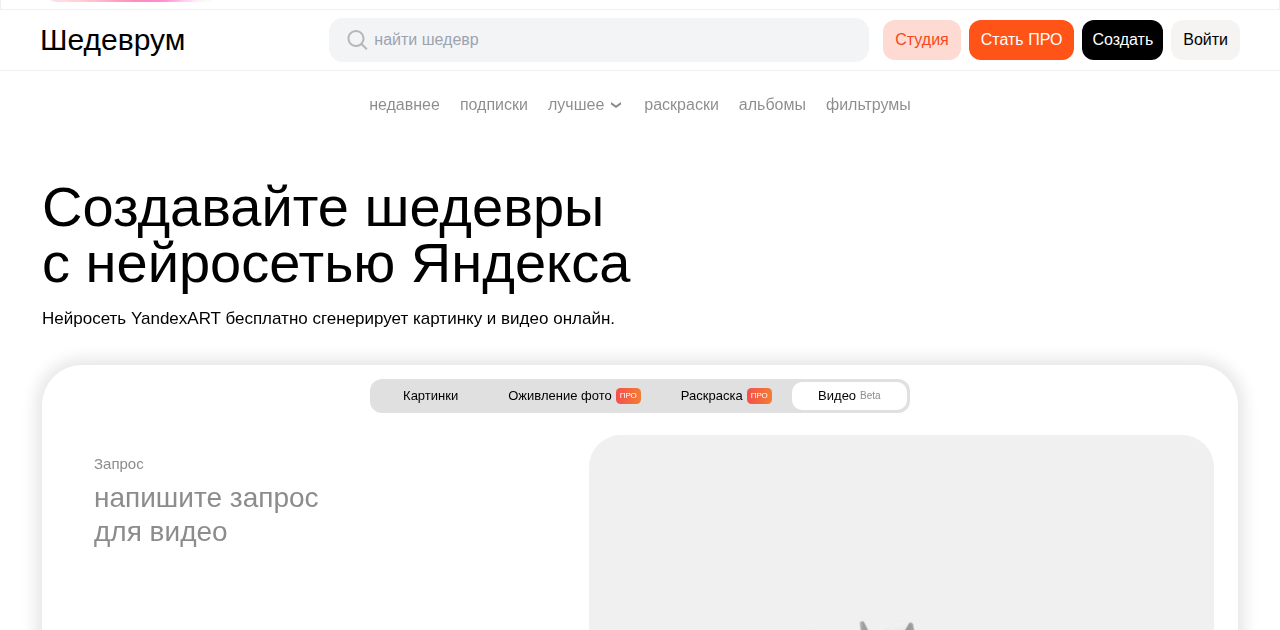Open the Студия button
1280x630 pixels.
click(922, 40)
